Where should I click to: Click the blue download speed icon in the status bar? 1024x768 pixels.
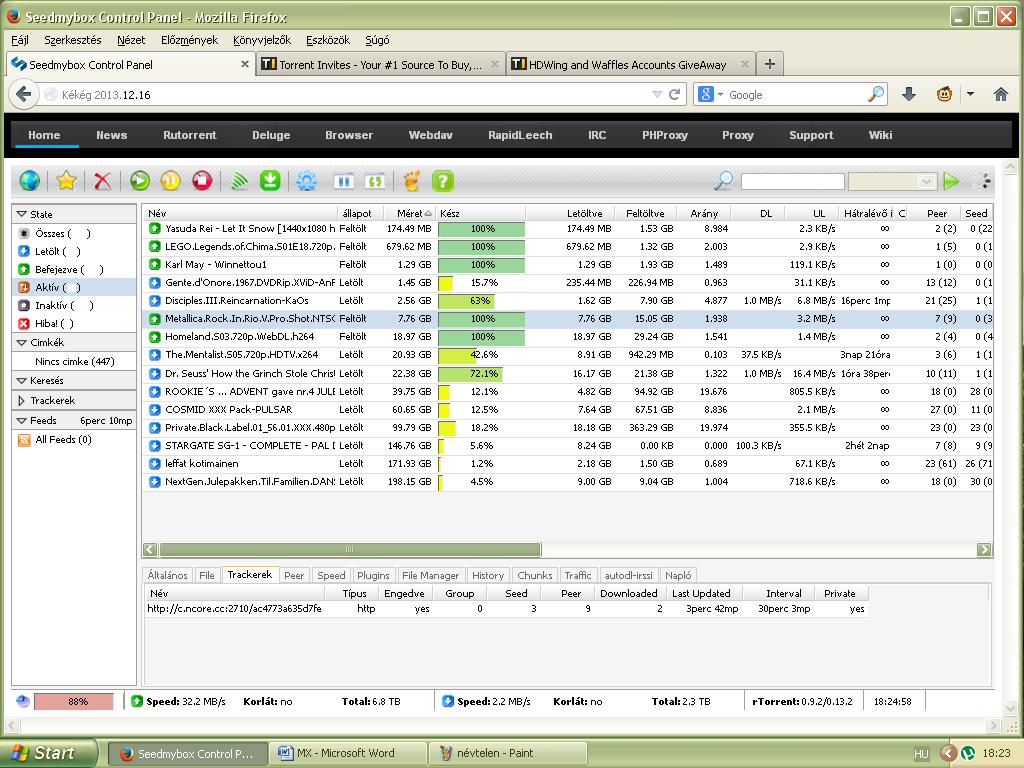448,701
